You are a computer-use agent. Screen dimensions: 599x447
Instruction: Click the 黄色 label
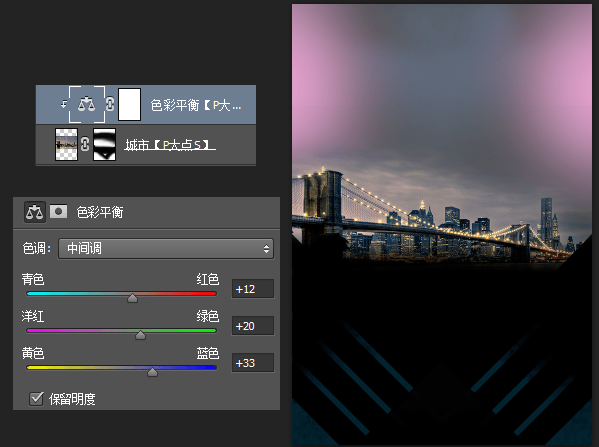click(x=33, y=353)
